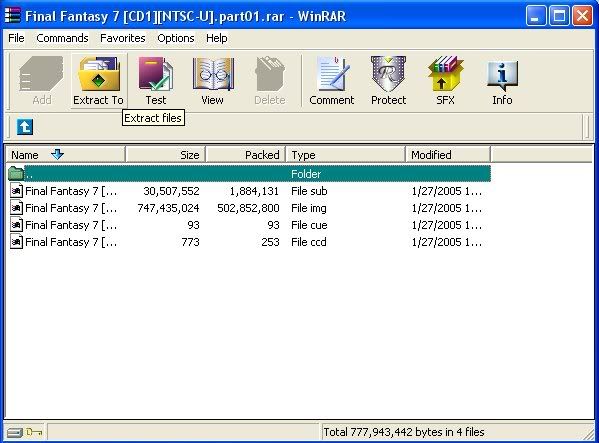Go up one level with blue arrow

click(x=25, y=127)
